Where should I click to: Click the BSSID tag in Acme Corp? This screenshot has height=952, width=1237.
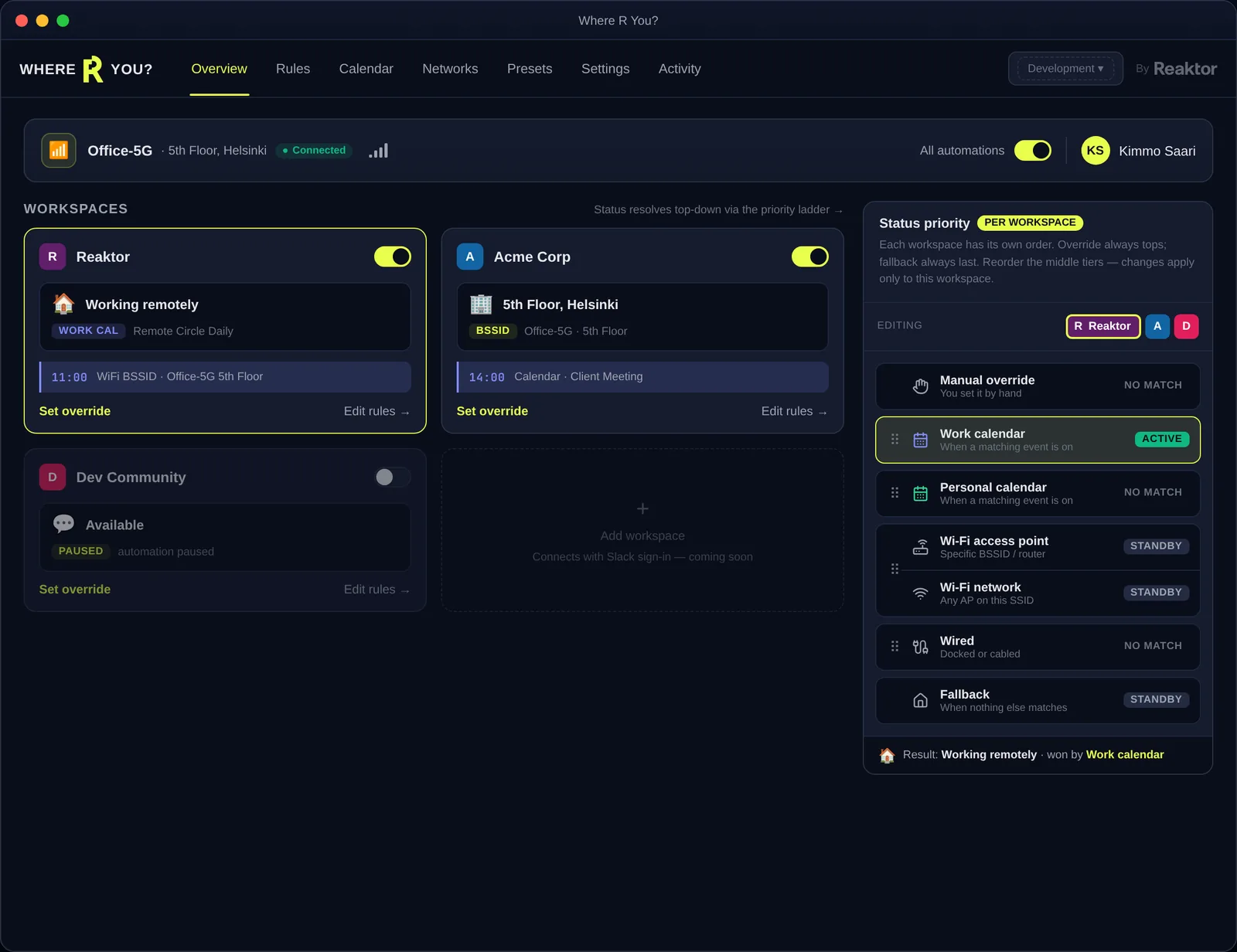492,331
